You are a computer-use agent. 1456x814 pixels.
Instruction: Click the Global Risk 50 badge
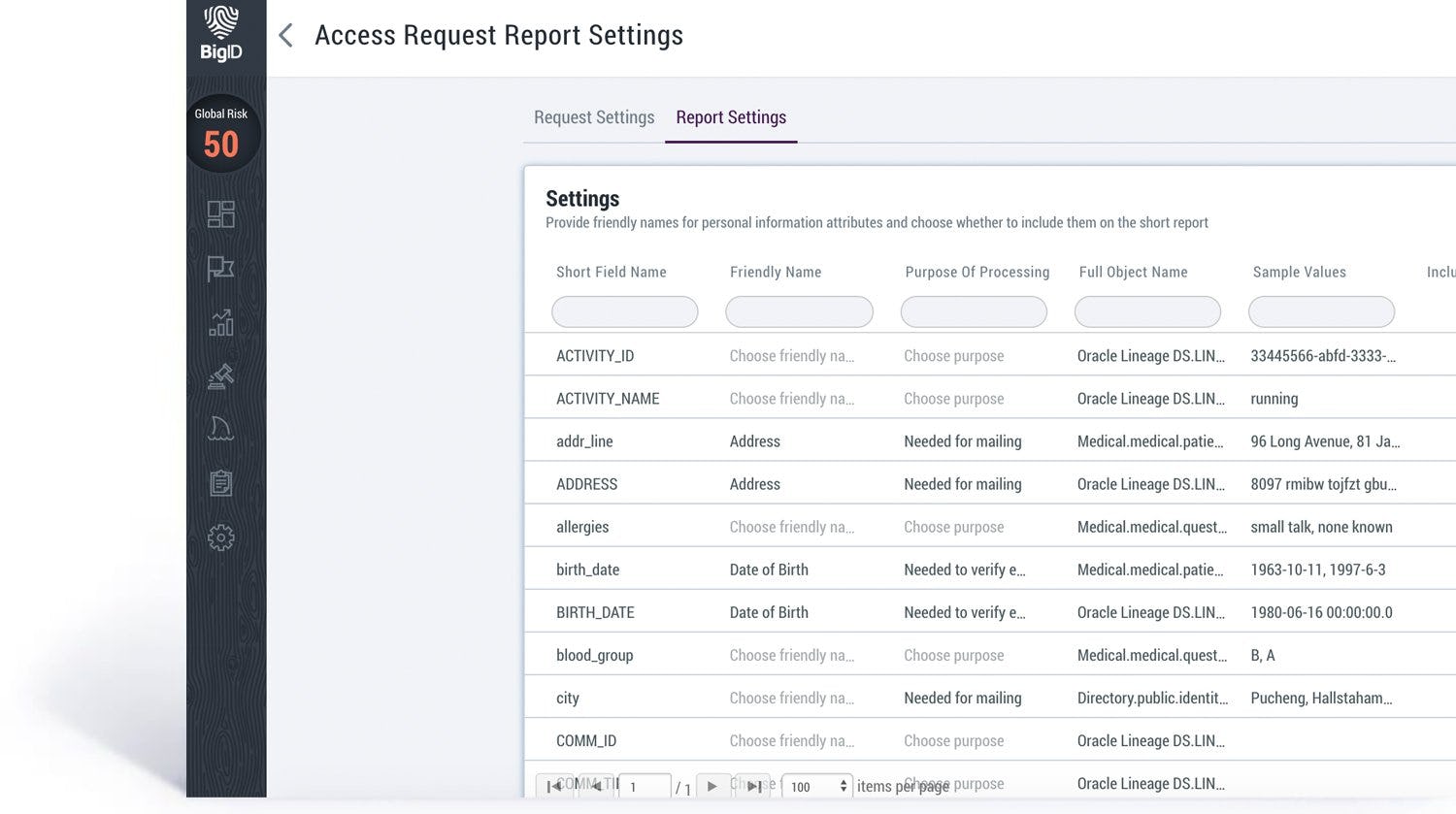coord(222,129)
